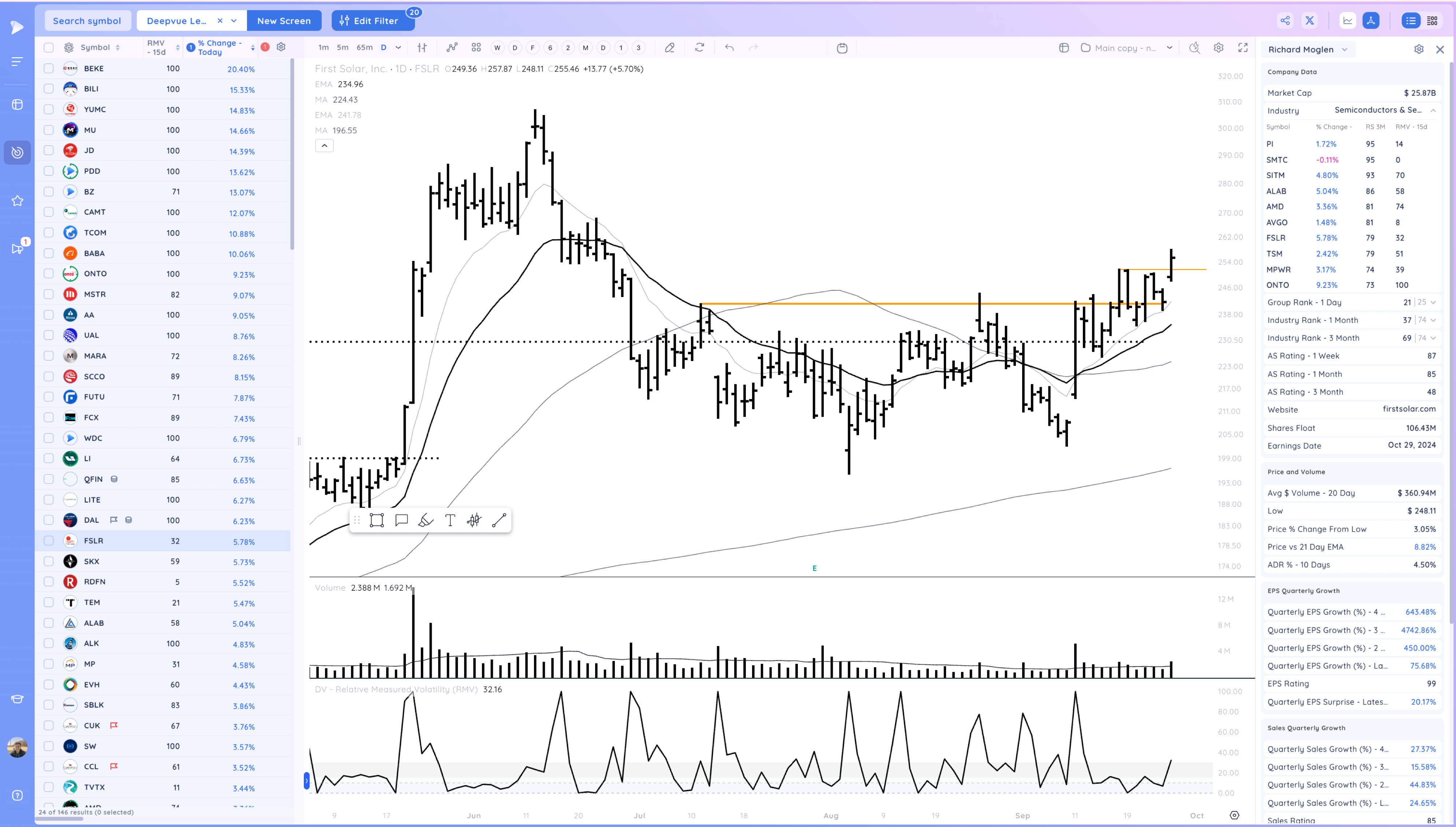
Task: Select the 5m timeframe
Action: [x=343, y=48]
